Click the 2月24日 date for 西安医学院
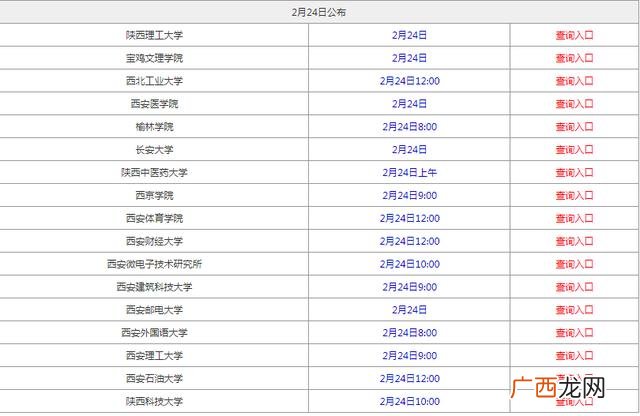640x416 pixels. (x=409, y=104)
